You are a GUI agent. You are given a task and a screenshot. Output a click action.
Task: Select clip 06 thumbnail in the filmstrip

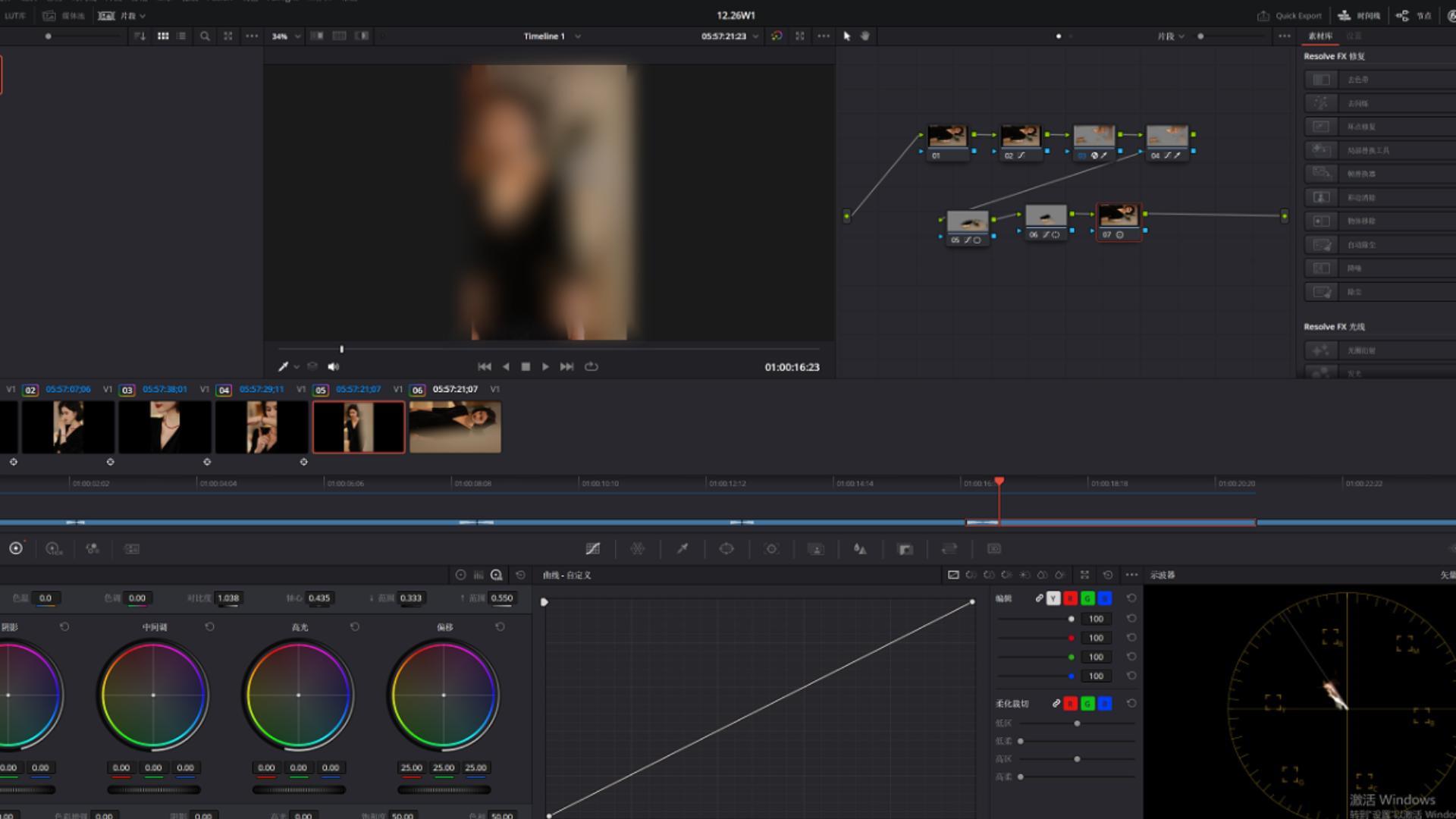pos(455,428)
